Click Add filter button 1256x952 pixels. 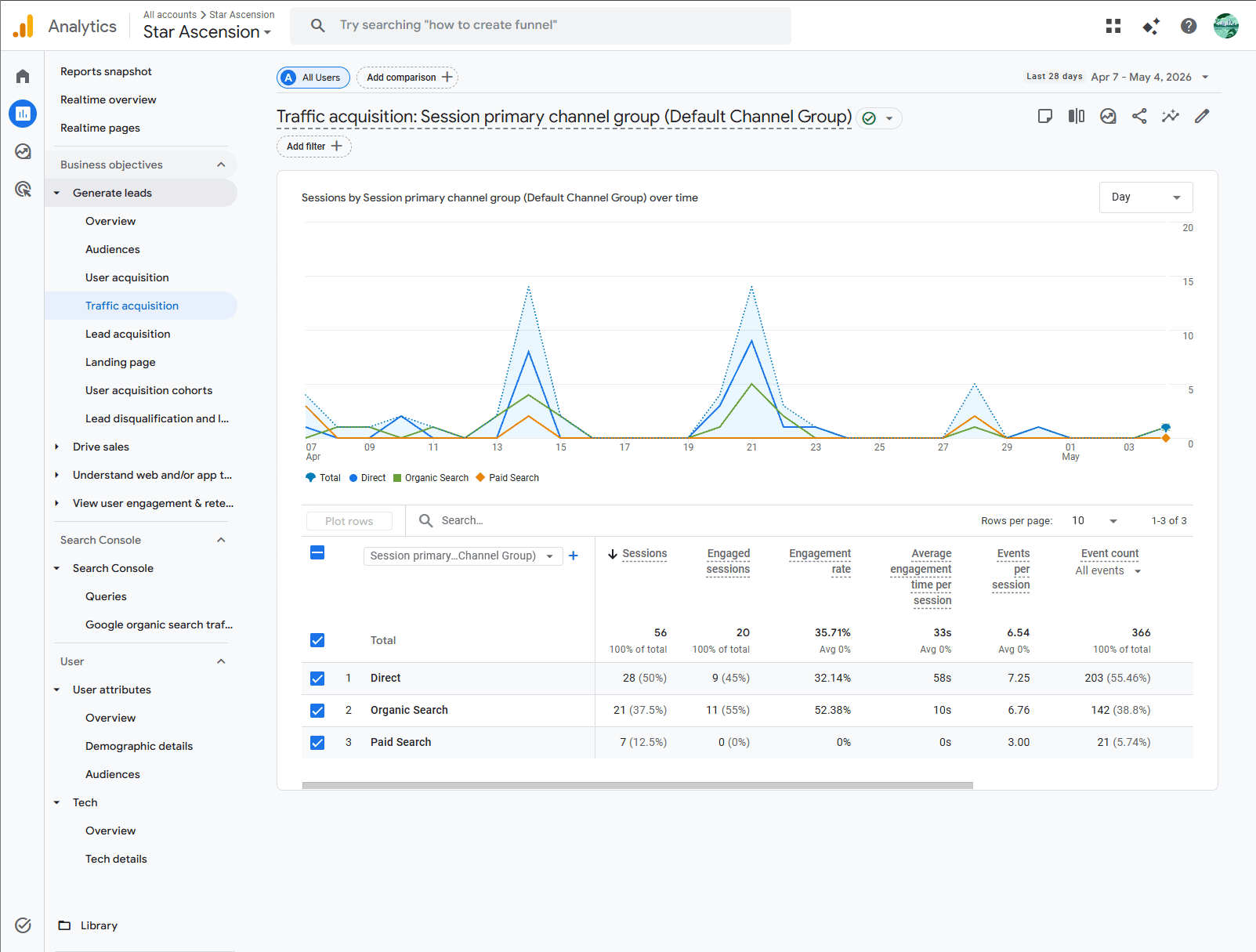pos(314,147)
